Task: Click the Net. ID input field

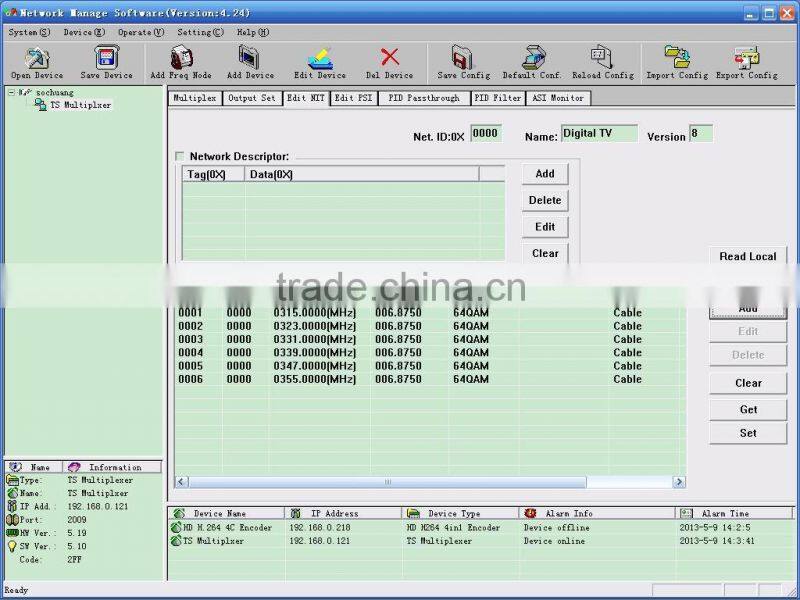Action: (486, 133)
